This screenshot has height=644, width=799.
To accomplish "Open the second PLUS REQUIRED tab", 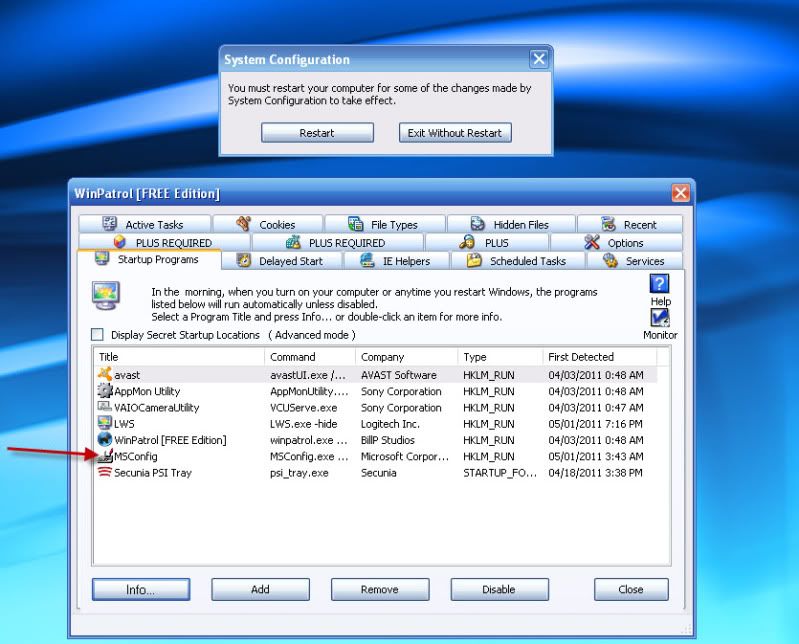I will [337, 243].
